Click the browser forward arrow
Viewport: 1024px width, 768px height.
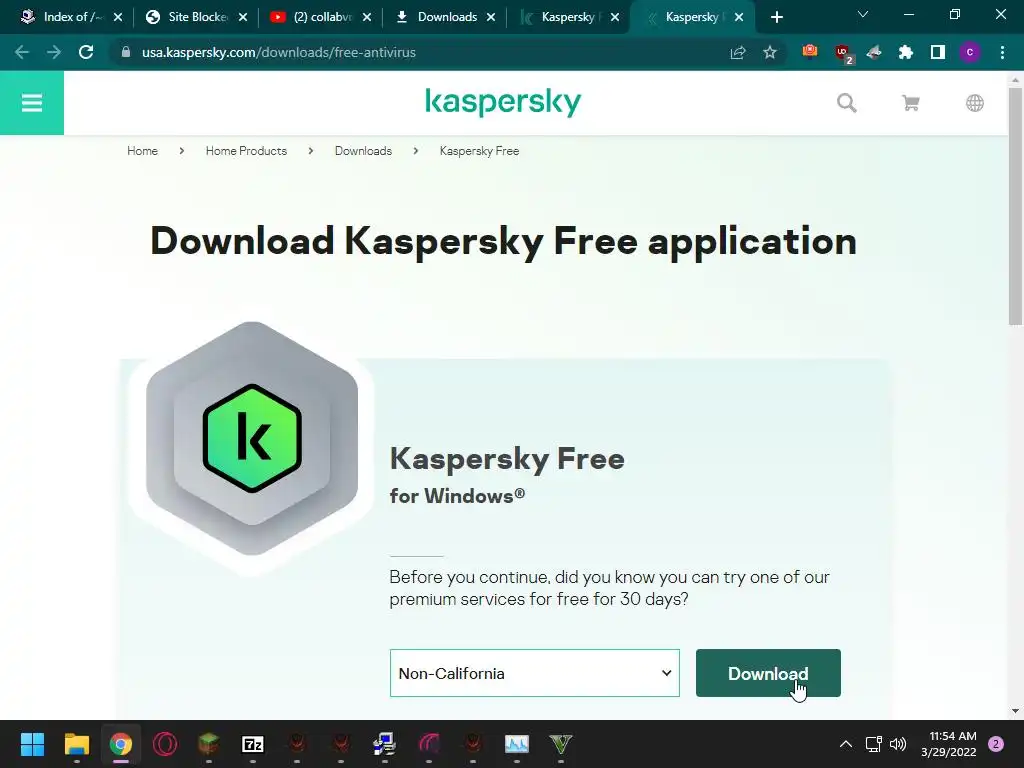coord(54,52)
